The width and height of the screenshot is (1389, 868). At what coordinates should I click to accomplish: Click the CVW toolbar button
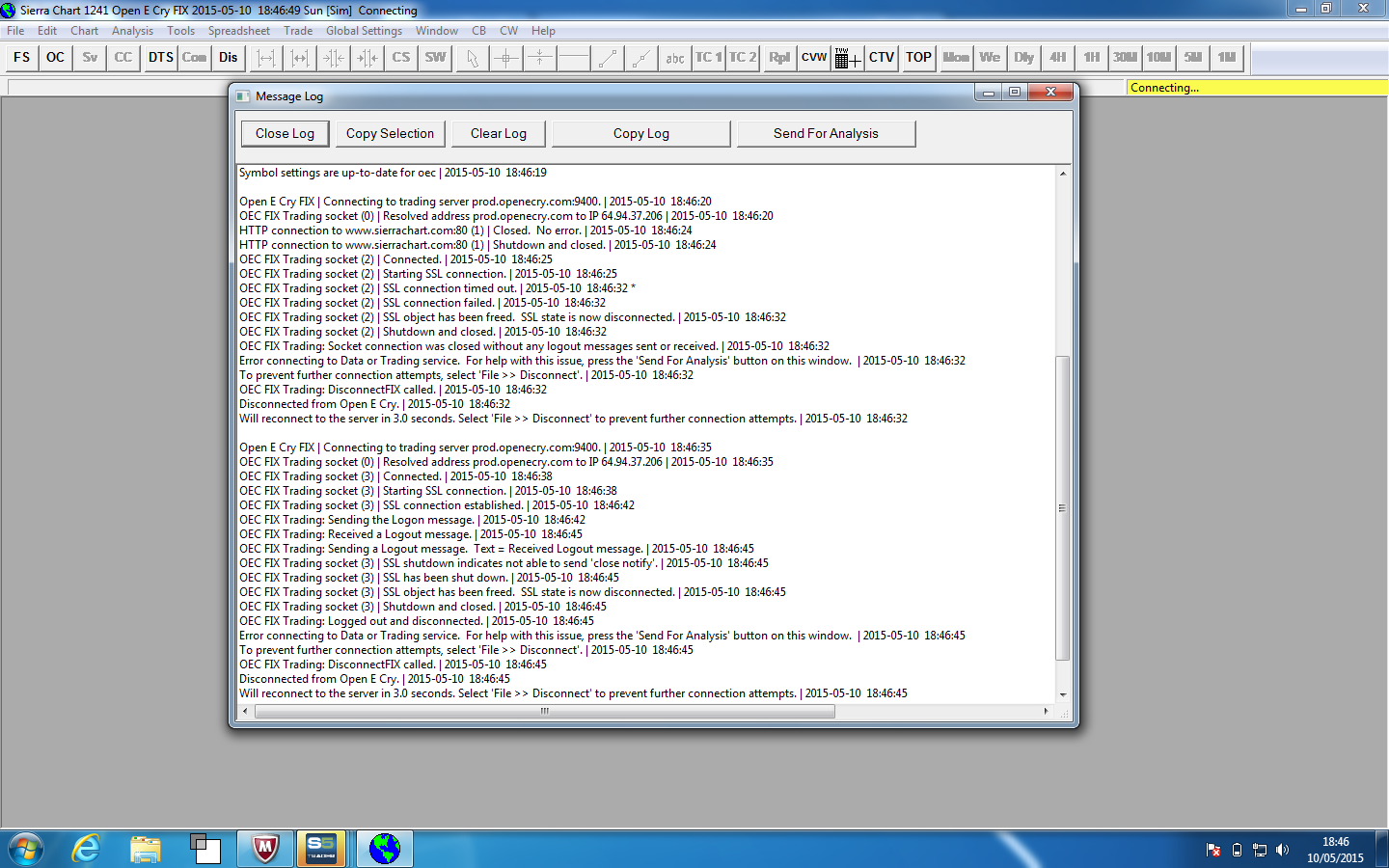(x=814, y=58)
